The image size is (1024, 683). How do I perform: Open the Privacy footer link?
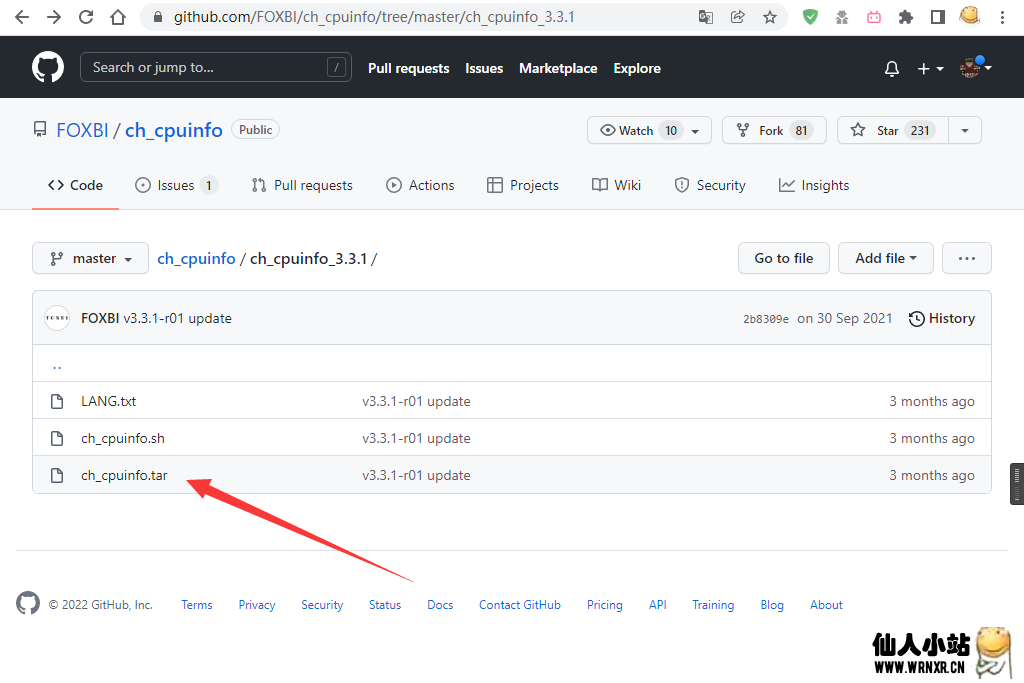257,605
